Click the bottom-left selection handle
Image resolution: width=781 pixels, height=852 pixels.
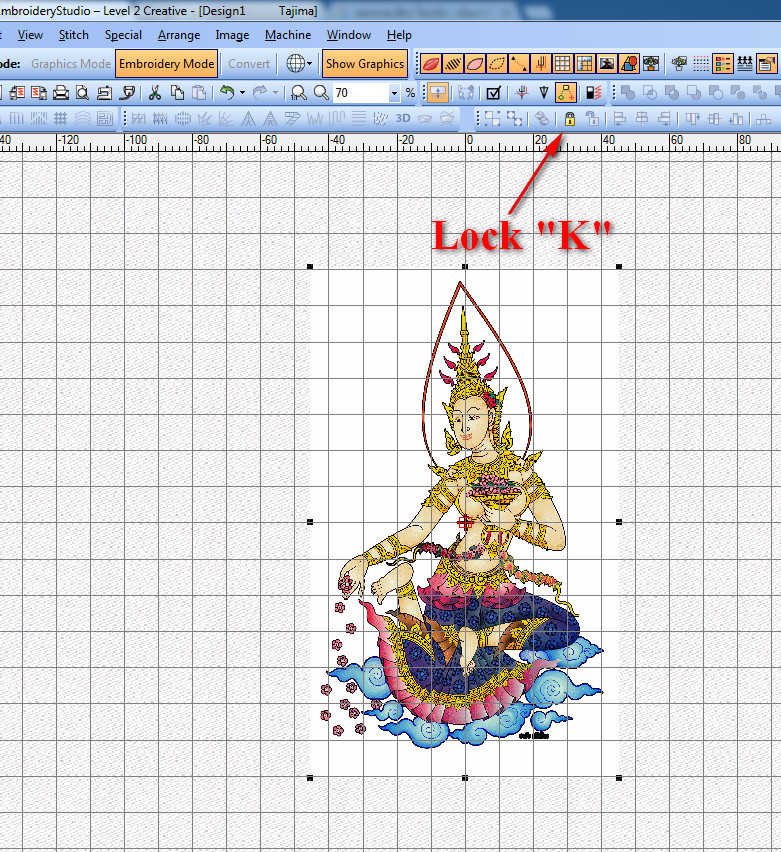[x=310, y=778]
